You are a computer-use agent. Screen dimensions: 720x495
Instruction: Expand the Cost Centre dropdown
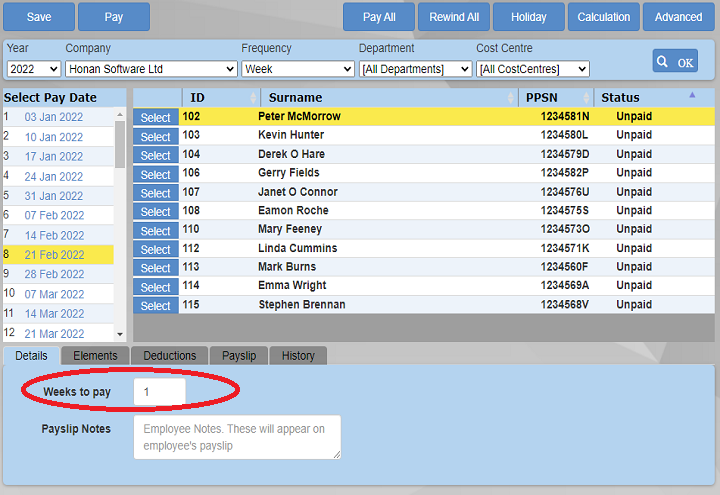[532, 69]
